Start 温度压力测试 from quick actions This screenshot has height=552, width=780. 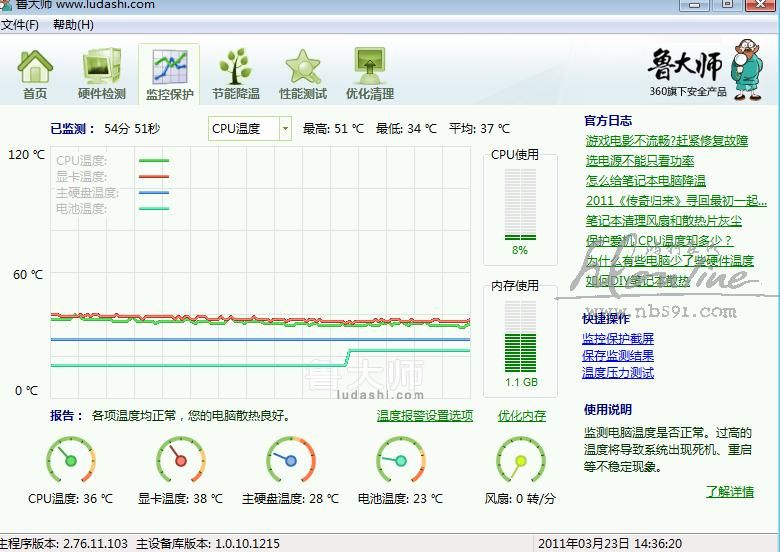pos(618,373)
